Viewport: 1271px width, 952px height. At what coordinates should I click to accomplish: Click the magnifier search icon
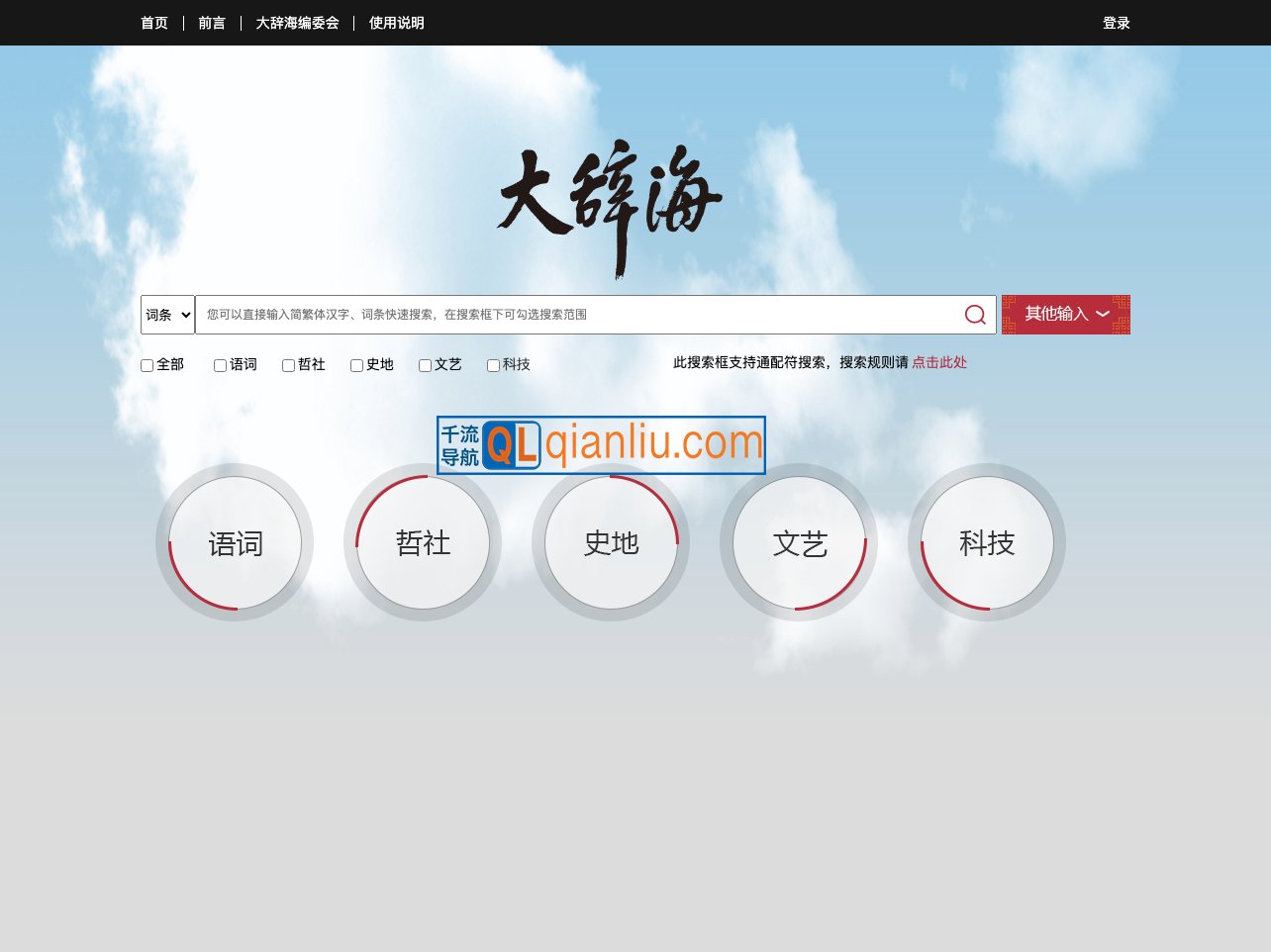point(974,314)
